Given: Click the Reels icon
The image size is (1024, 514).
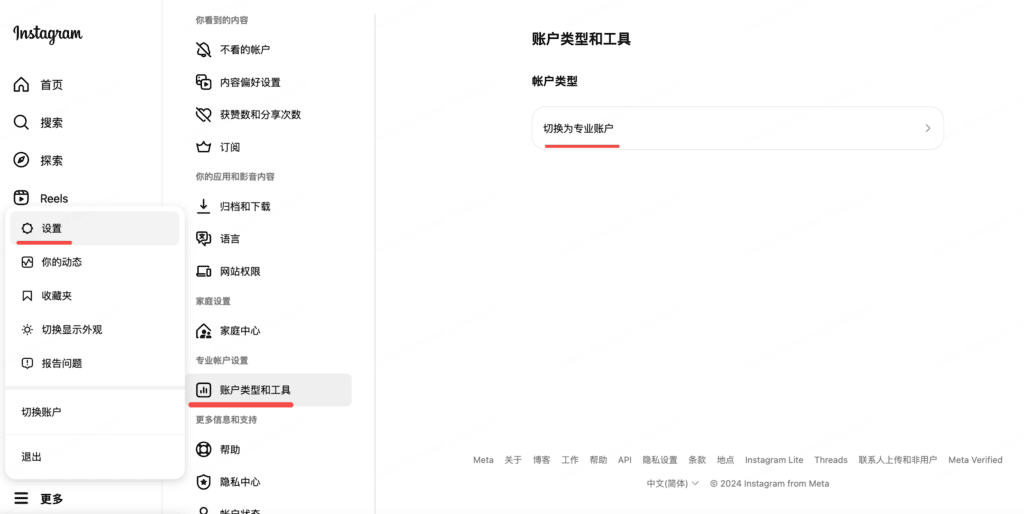Looking at the screenshot, I should pyautogui.click(x=22, y=197).
